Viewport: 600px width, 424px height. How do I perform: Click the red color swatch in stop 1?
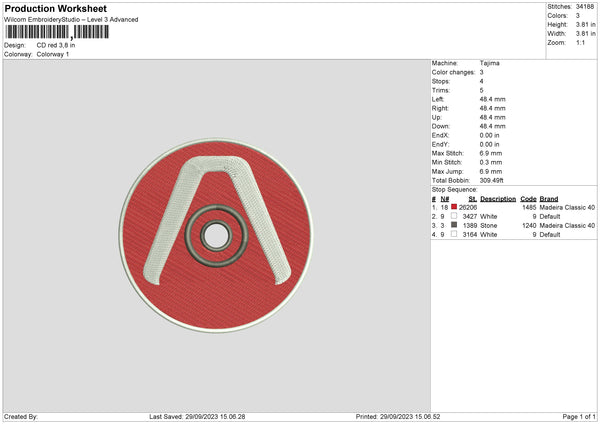454,207
